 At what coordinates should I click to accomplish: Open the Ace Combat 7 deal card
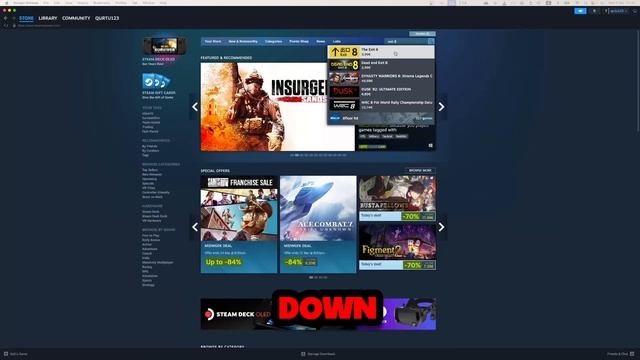click(318, 224)
